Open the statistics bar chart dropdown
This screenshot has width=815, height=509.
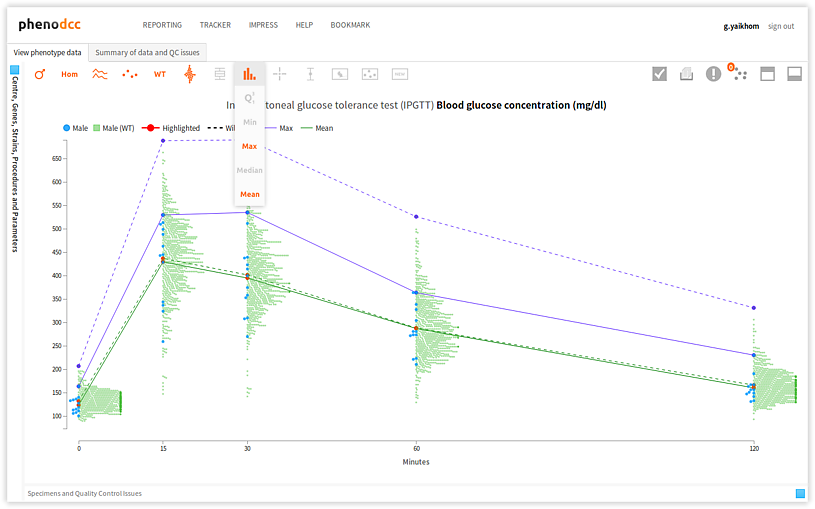pos(249,74)
